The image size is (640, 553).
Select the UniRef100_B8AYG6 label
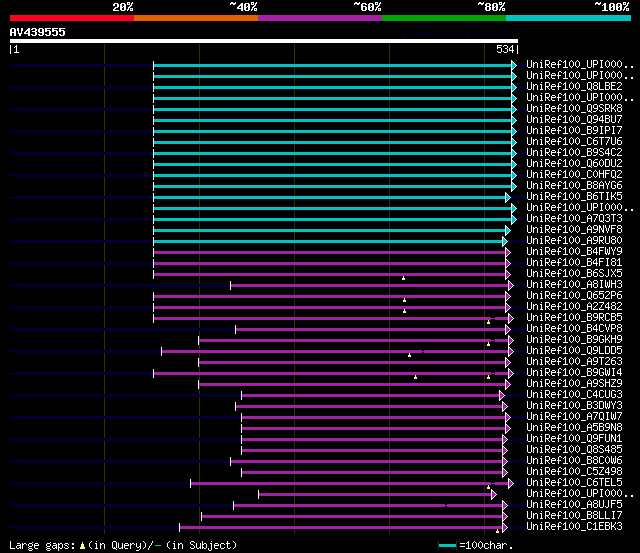574,186
